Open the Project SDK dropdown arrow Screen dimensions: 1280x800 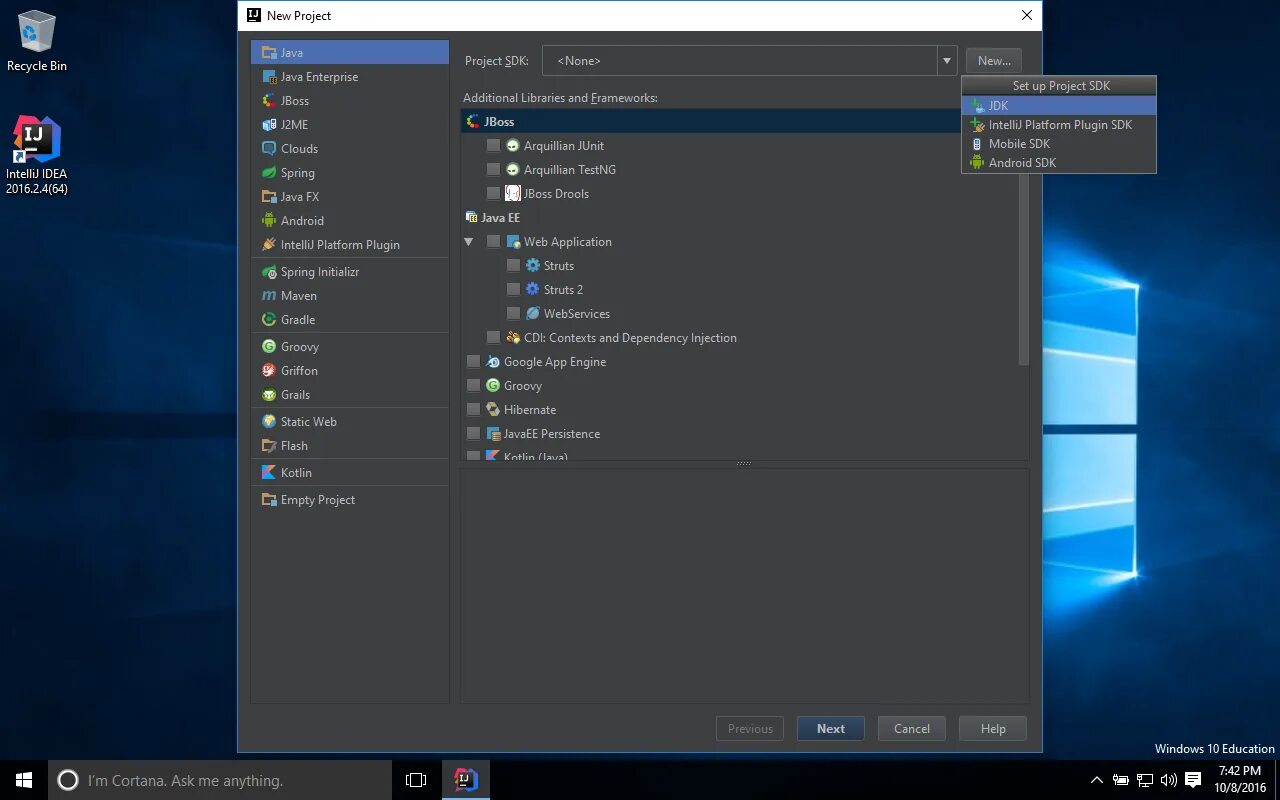click(x=946, y=61)
